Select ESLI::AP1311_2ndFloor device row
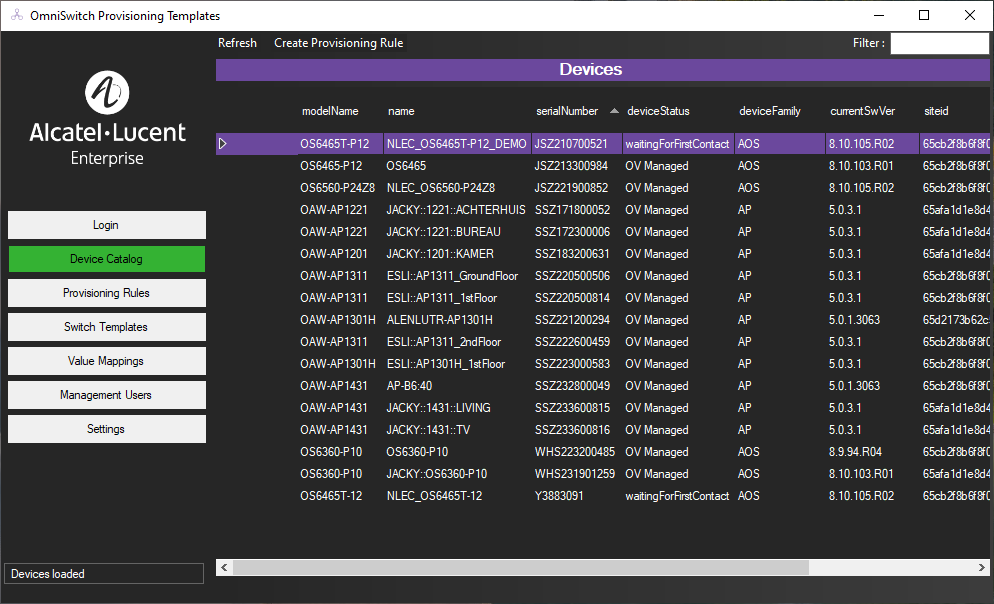Screen dimensions: 994x604 602,342
